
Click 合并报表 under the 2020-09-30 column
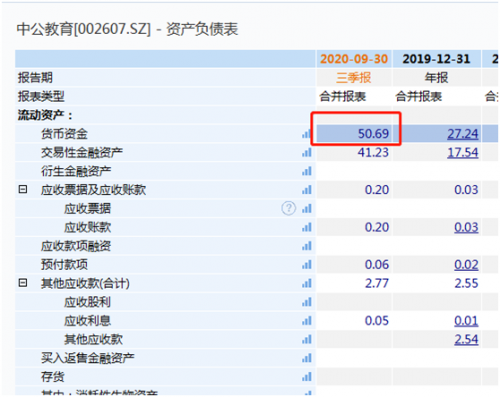343,97
